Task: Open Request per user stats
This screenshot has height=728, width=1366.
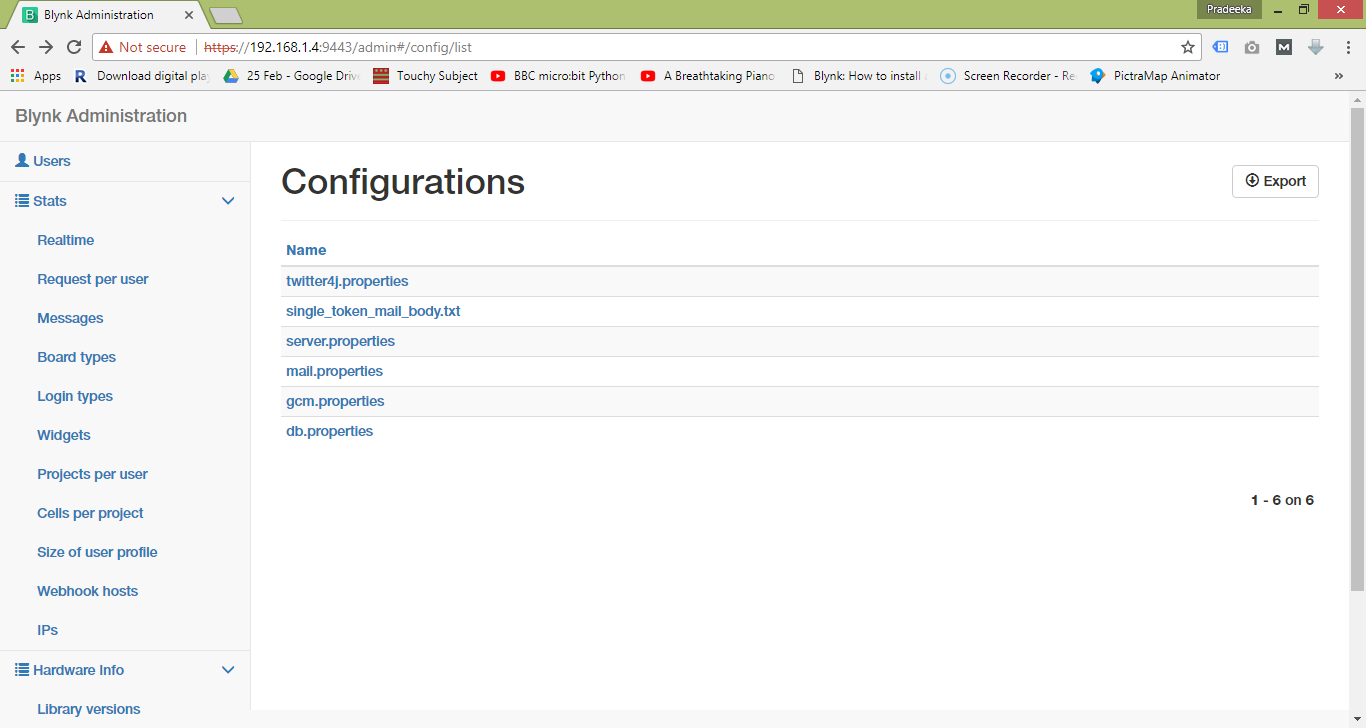Action: [x=93, y=279]
